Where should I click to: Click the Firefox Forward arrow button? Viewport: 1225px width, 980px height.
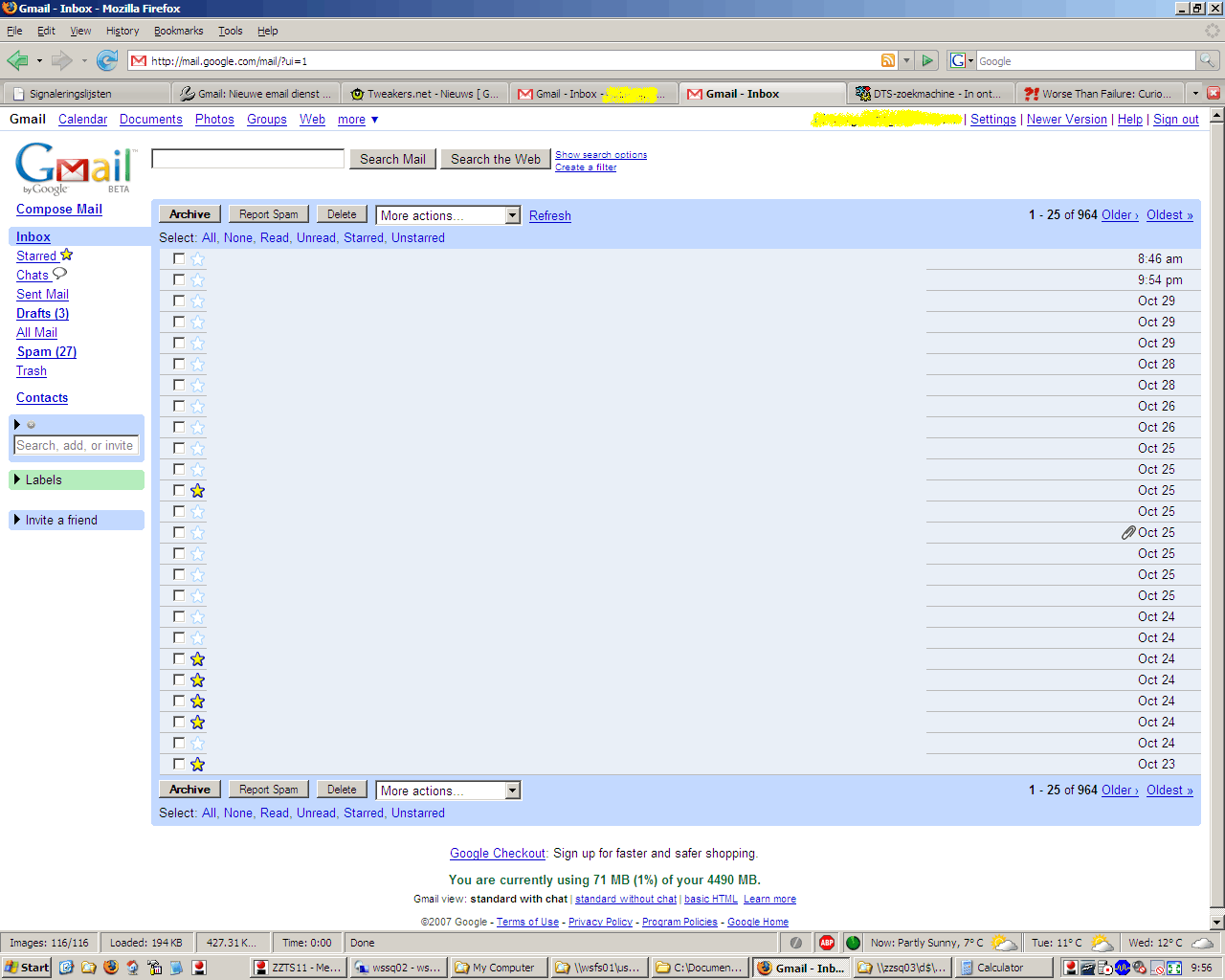[x=62, y=61]
